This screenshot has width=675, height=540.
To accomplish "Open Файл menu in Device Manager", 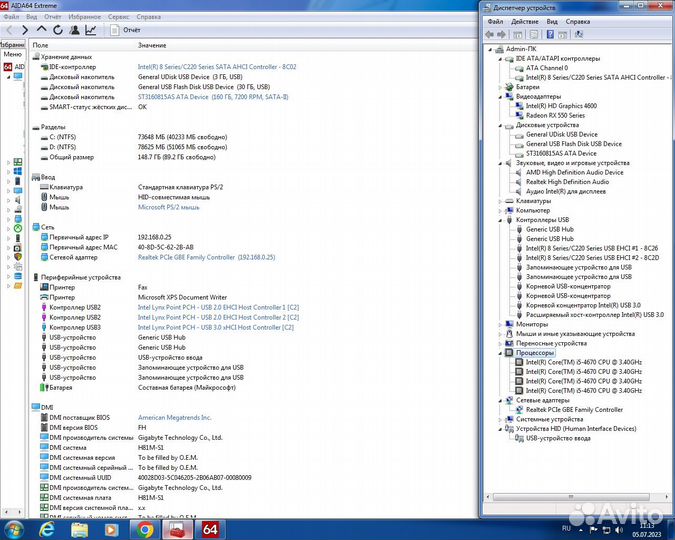I will (x=495, y=21).
